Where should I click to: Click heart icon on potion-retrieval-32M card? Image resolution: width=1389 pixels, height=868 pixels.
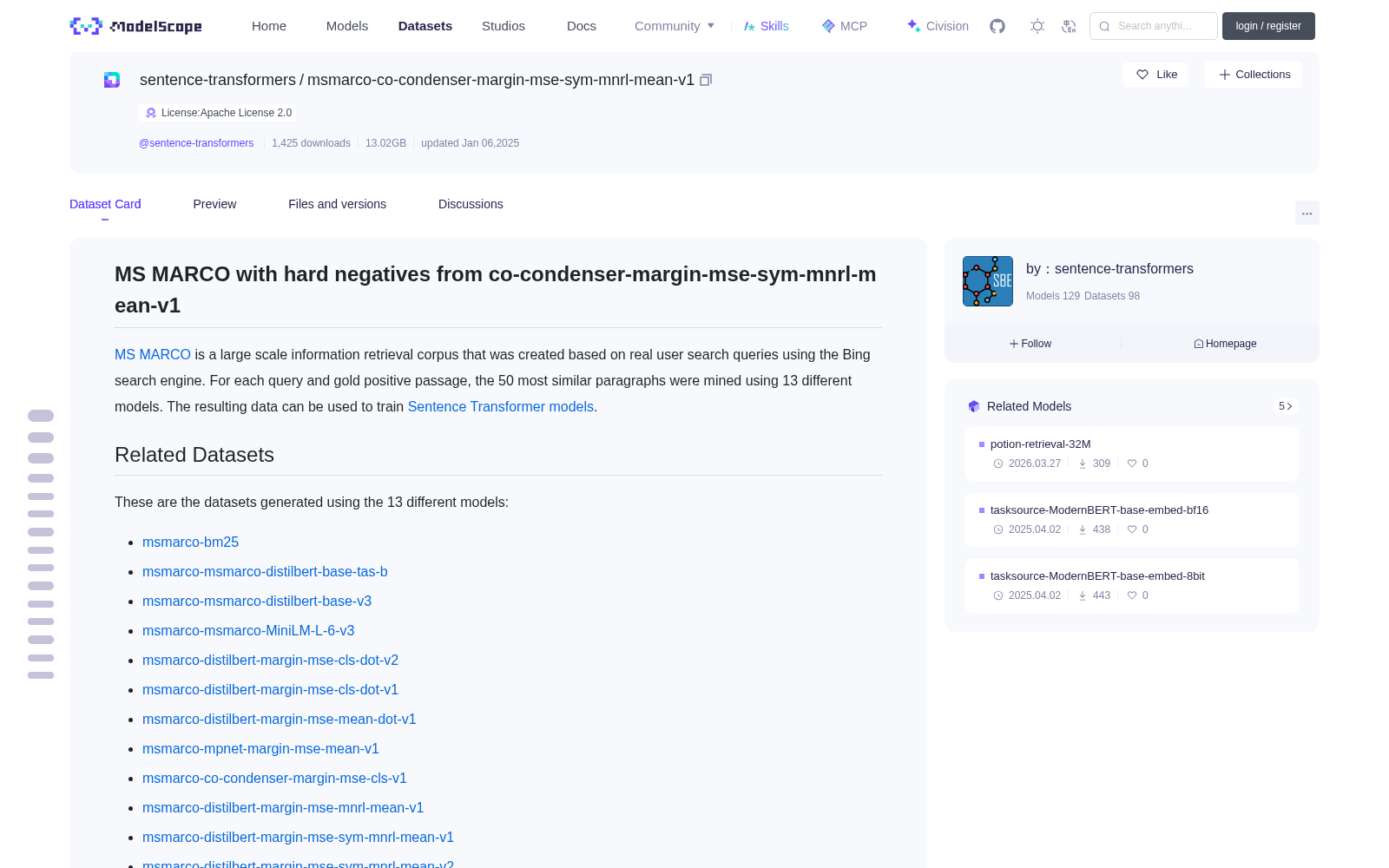(1132, 464)
